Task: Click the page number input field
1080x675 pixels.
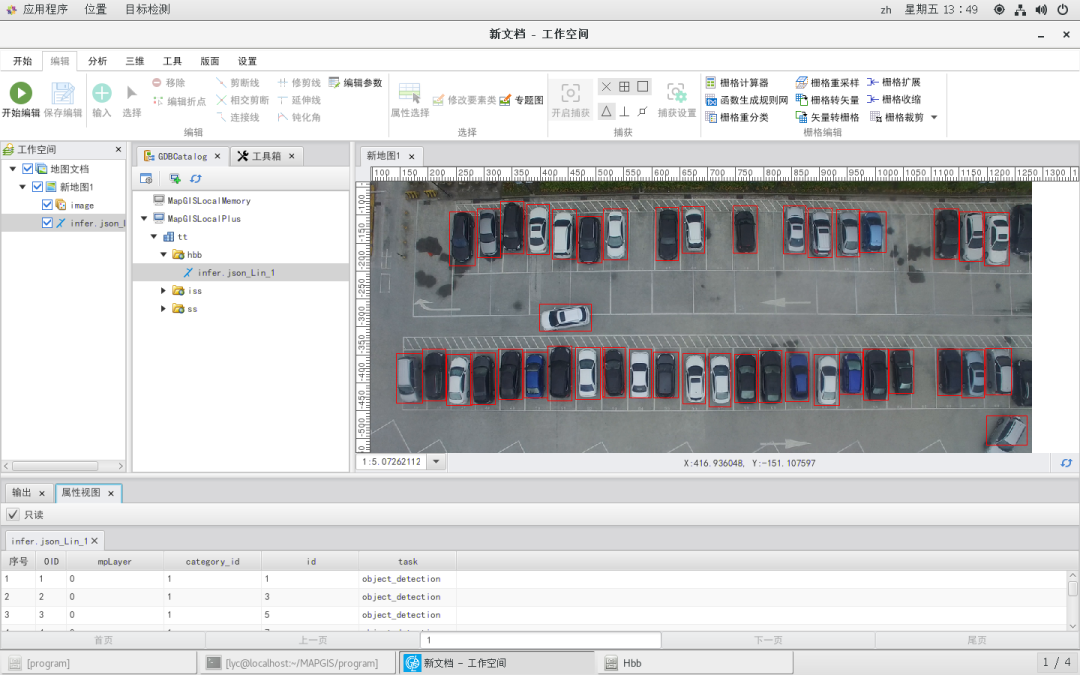Action: click(x=541, y=640)
